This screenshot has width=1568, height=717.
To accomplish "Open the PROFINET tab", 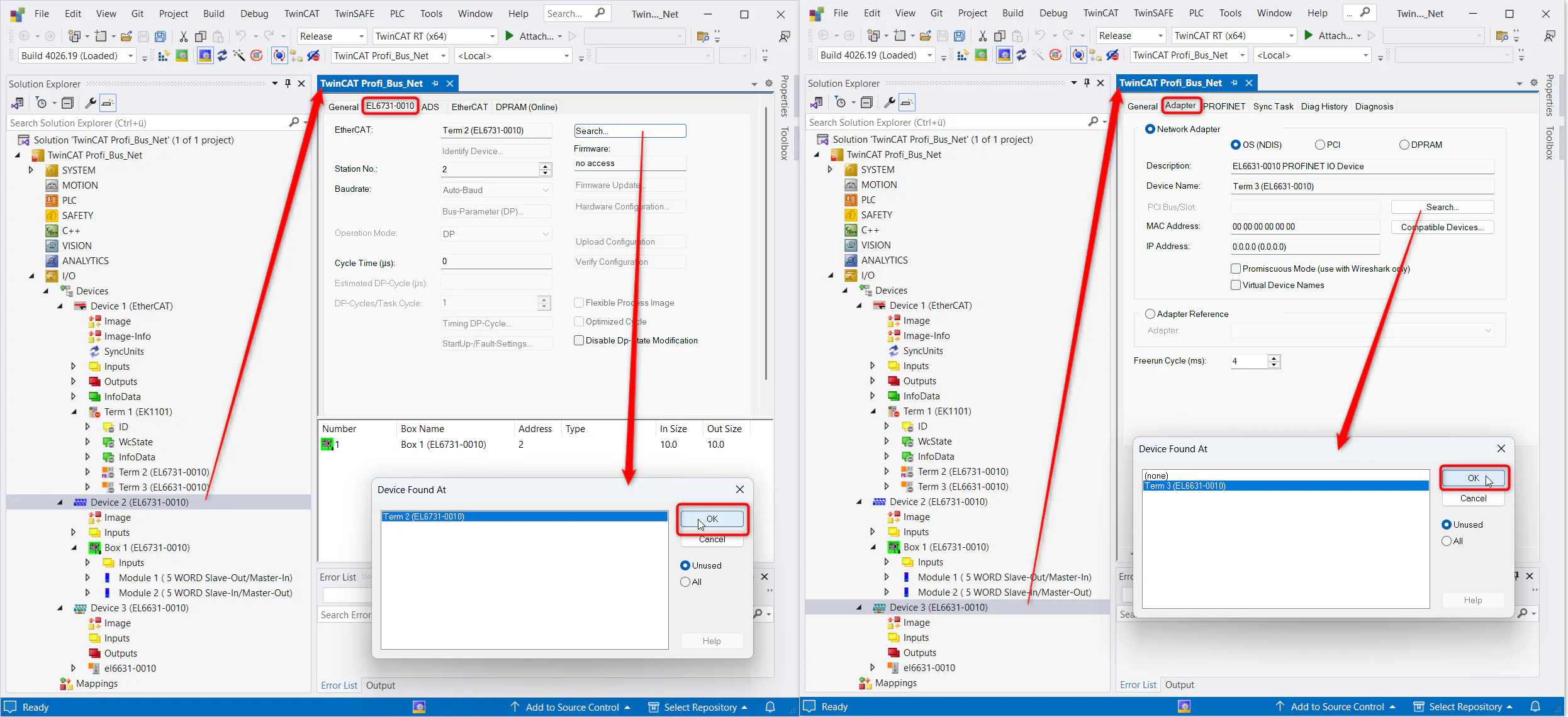I will click(1224, 106).
